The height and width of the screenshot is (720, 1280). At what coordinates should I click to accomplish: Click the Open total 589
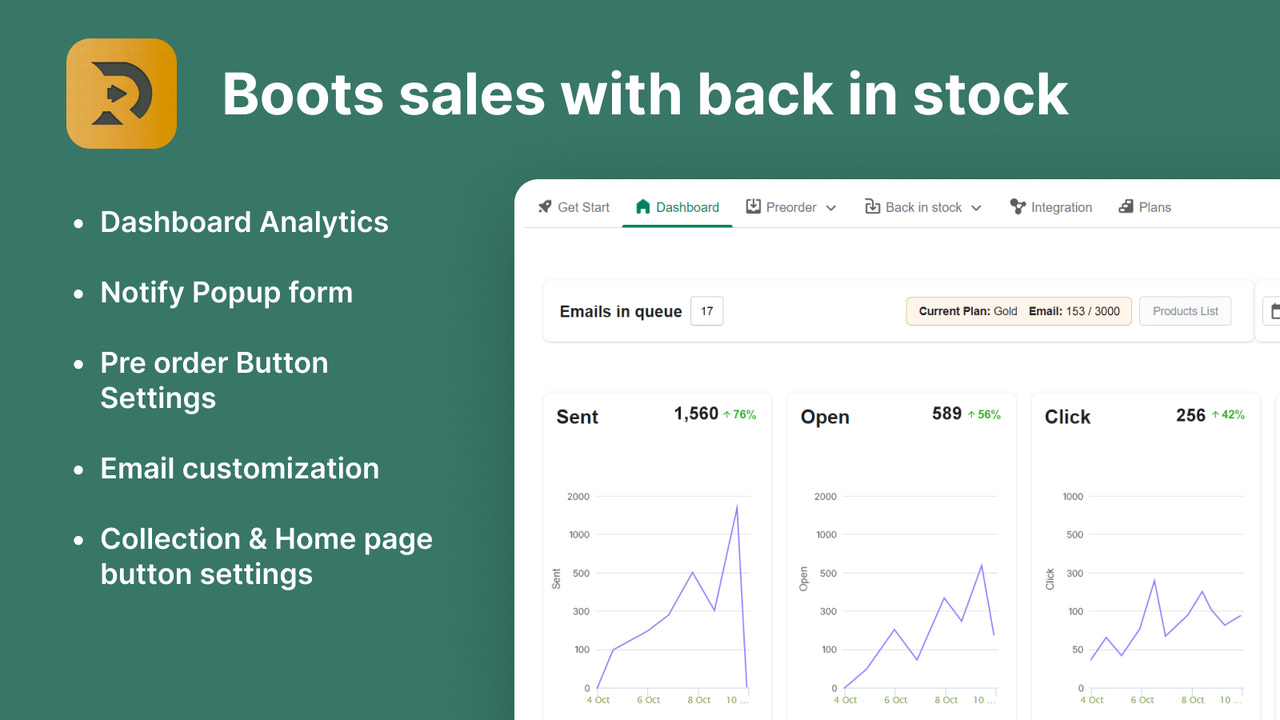(x=947, y=413)
